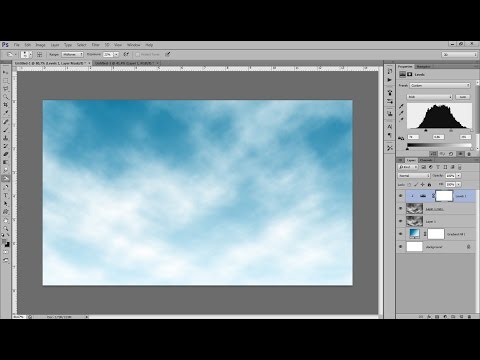Select the Rectangular Marquee tool
480x360 pixels.
click(6, 81)
